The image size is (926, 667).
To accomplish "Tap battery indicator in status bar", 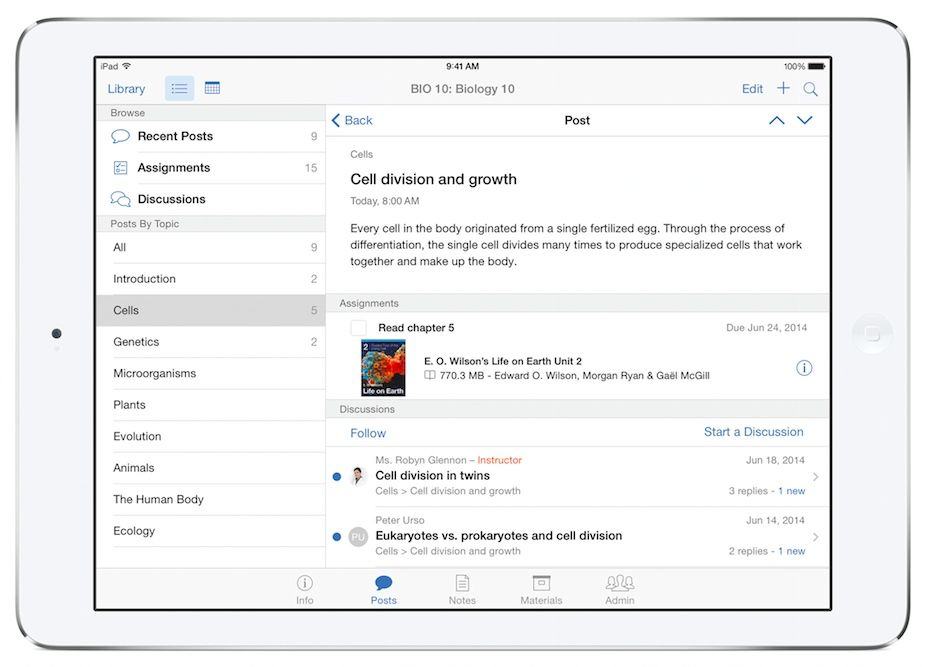I will click(x=816, y=66).
